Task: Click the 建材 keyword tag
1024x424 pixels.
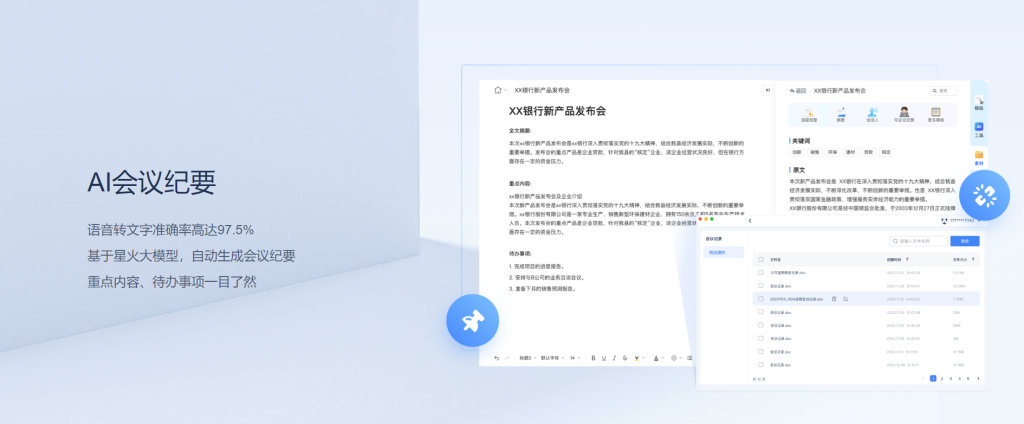Action: [x=850, y=152]
